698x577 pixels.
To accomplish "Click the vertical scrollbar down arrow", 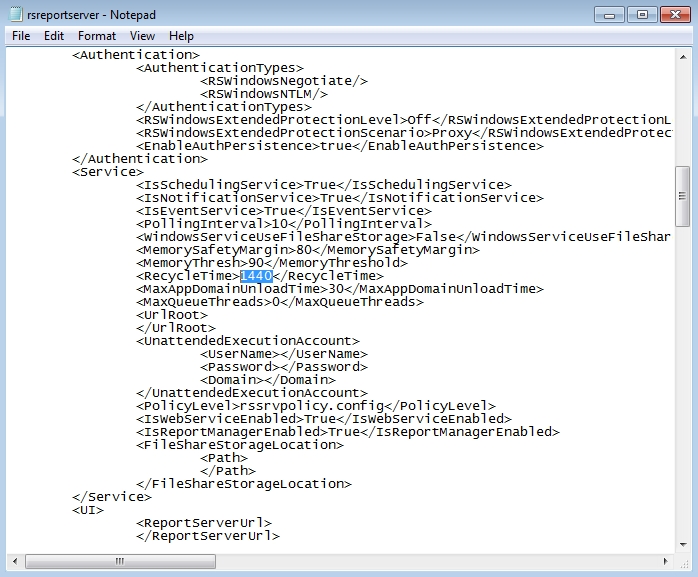I will click(x=683, y=544).
